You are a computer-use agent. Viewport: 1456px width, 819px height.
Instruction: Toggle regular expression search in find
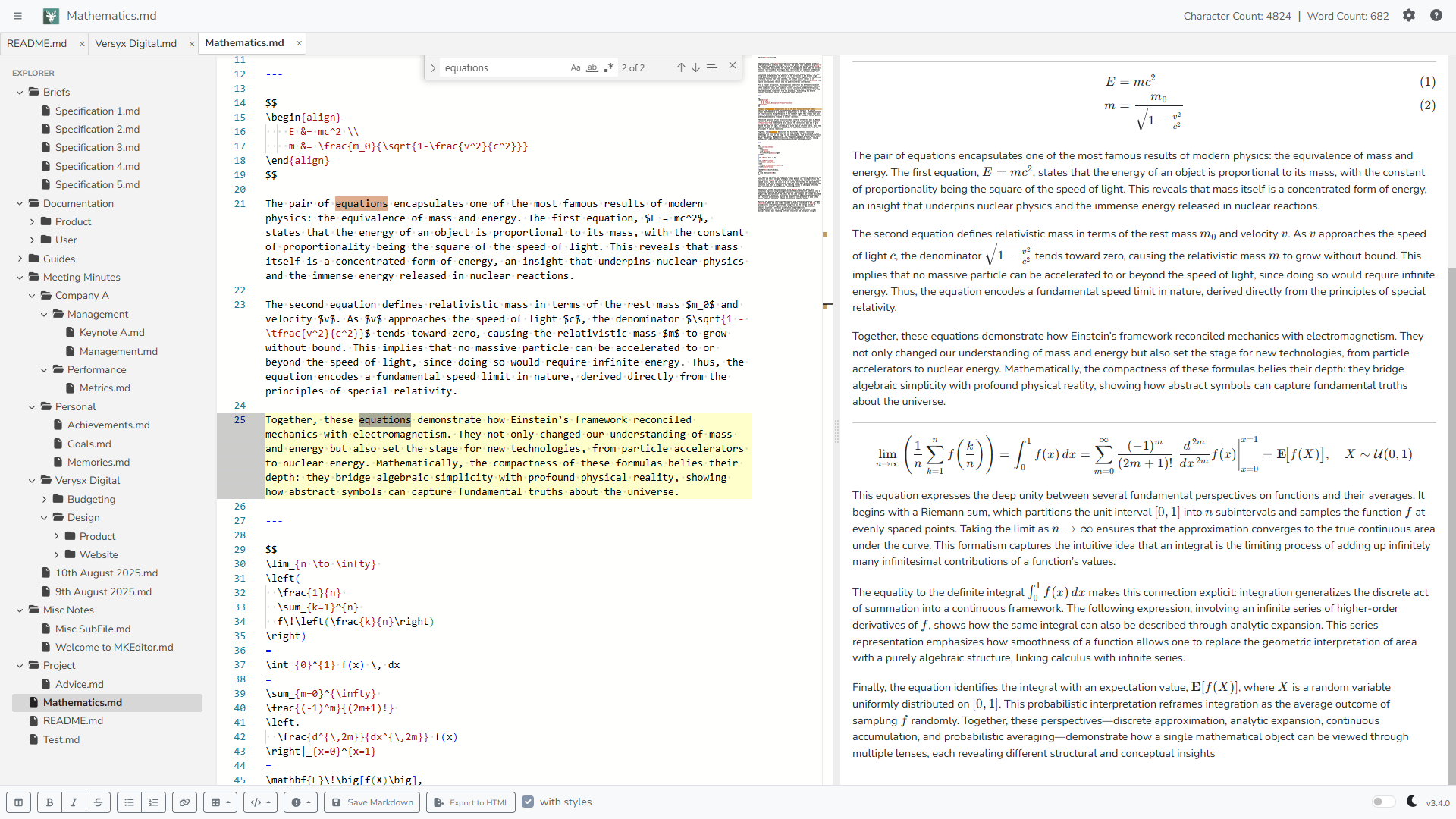609,67
